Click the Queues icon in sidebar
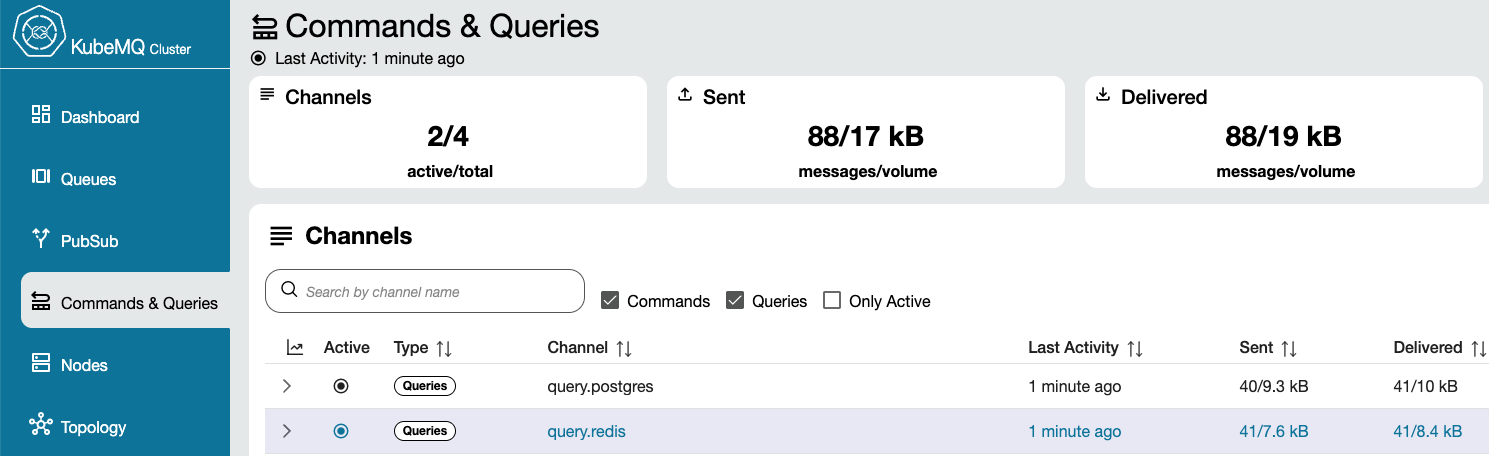Screen dimensions: 1489x456 click(41, 177)
